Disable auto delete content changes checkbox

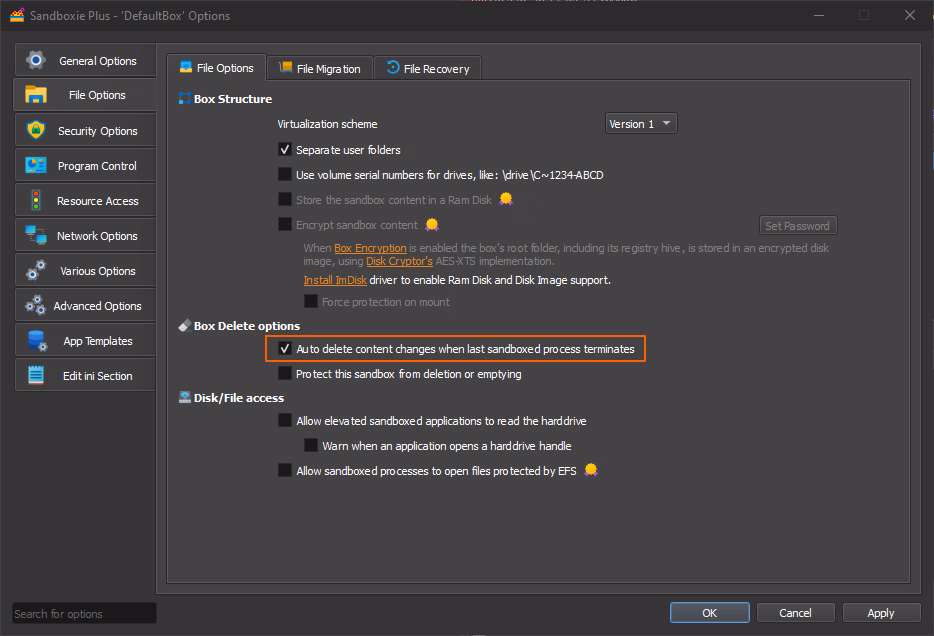tap(285, 349)
